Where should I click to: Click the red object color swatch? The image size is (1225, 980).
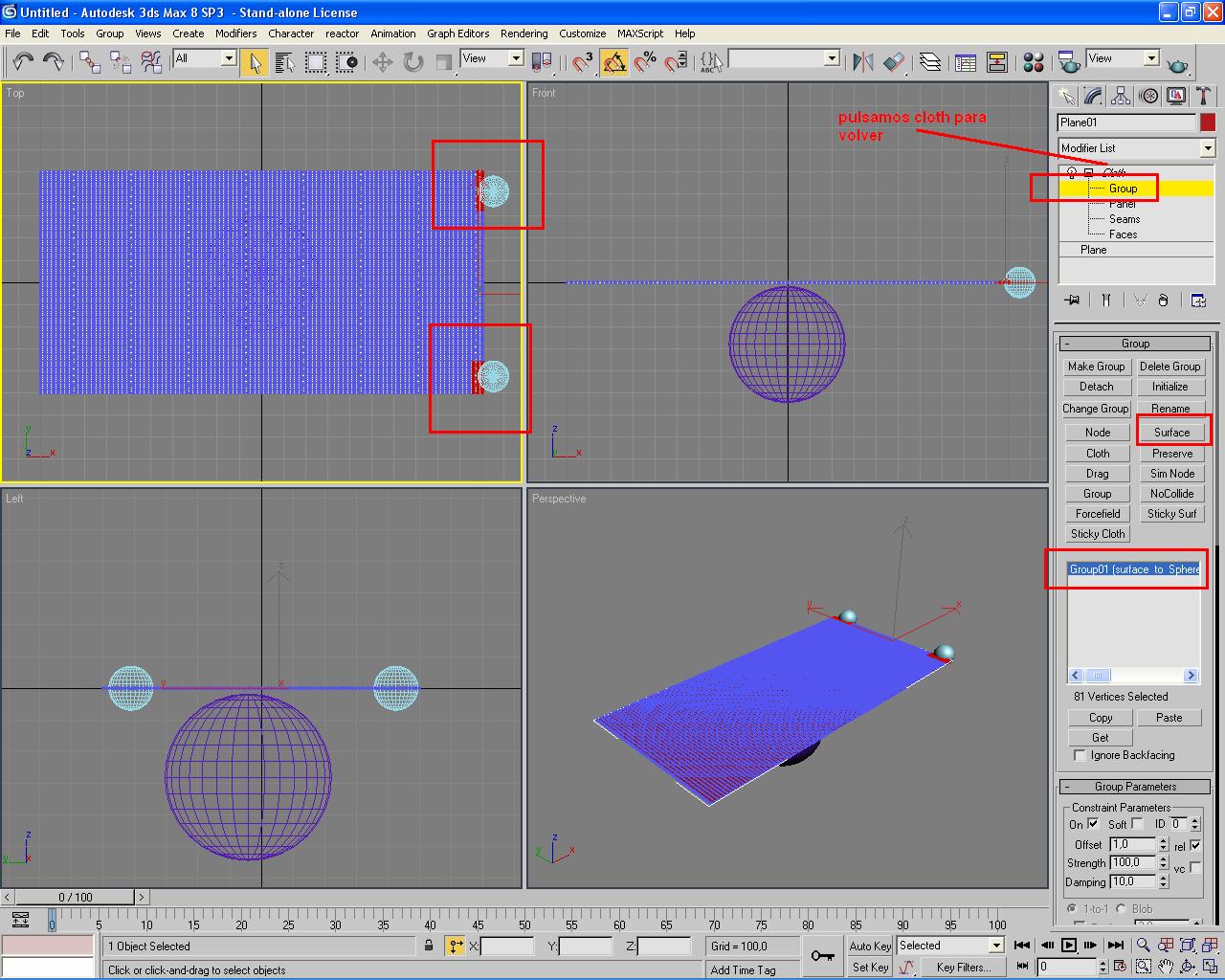[1208, 122]
